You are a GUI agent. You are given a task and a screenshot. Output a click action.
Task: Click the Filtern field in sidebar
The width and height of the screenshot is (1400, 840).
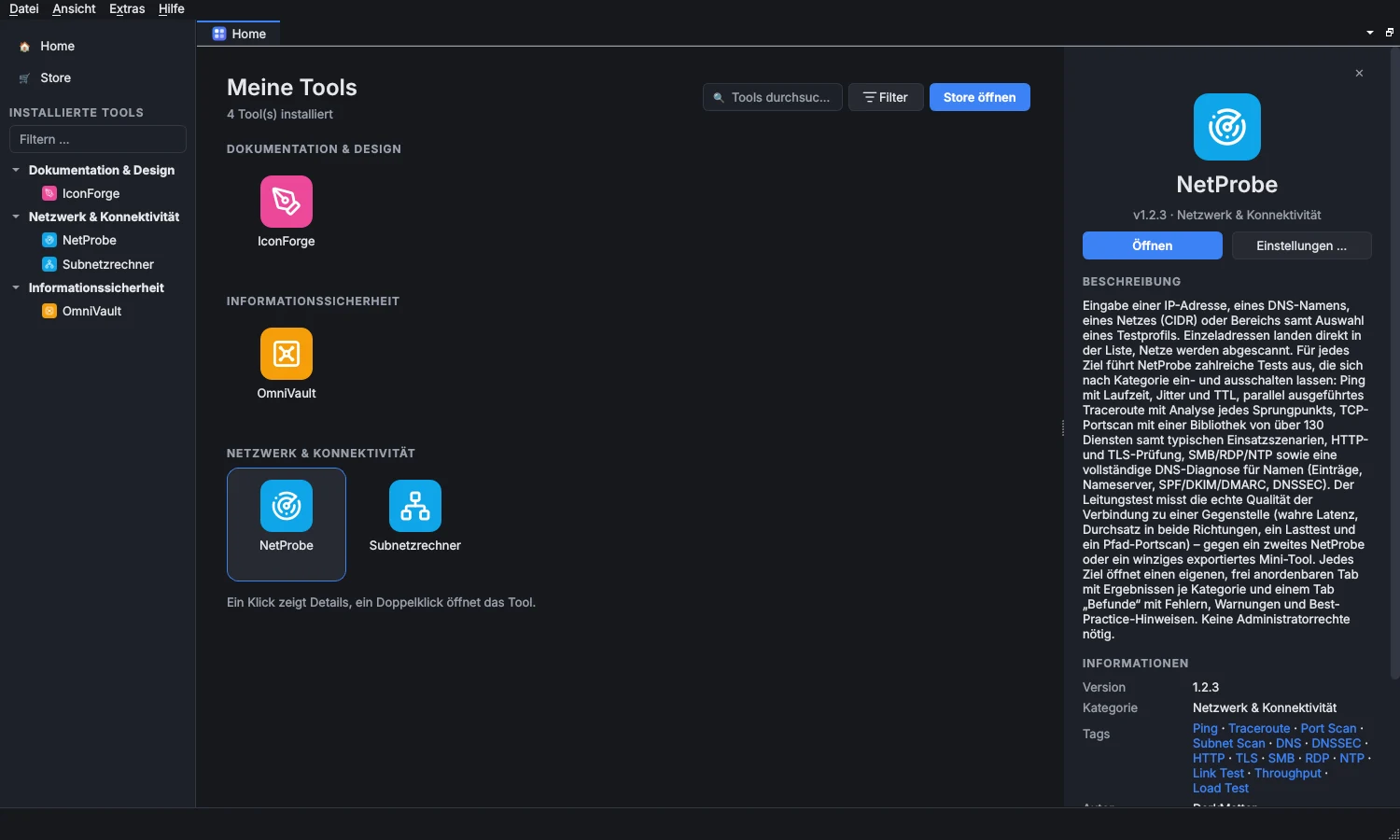[98, 139]
